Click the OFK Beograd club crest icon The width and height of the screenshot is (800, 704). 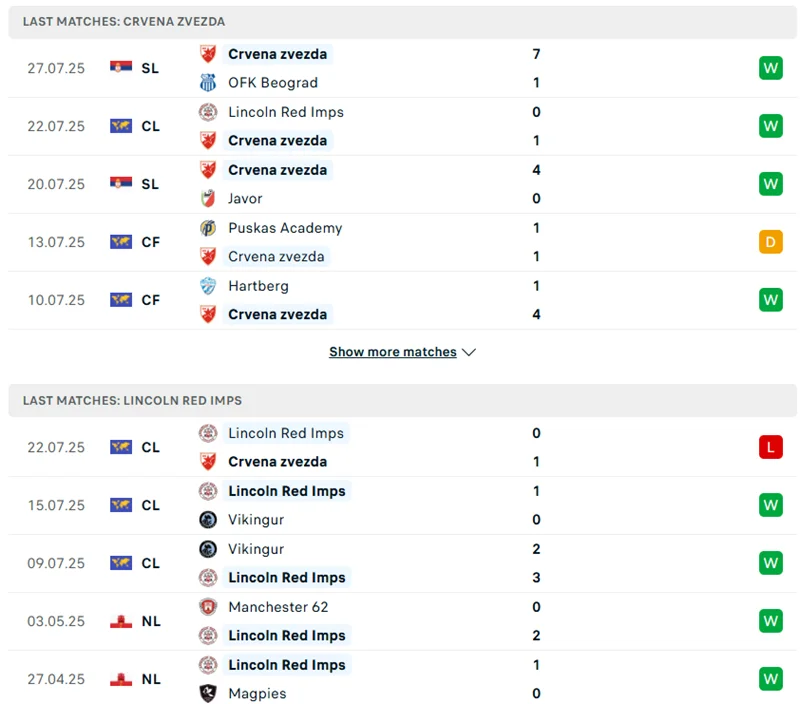point(208,83)
